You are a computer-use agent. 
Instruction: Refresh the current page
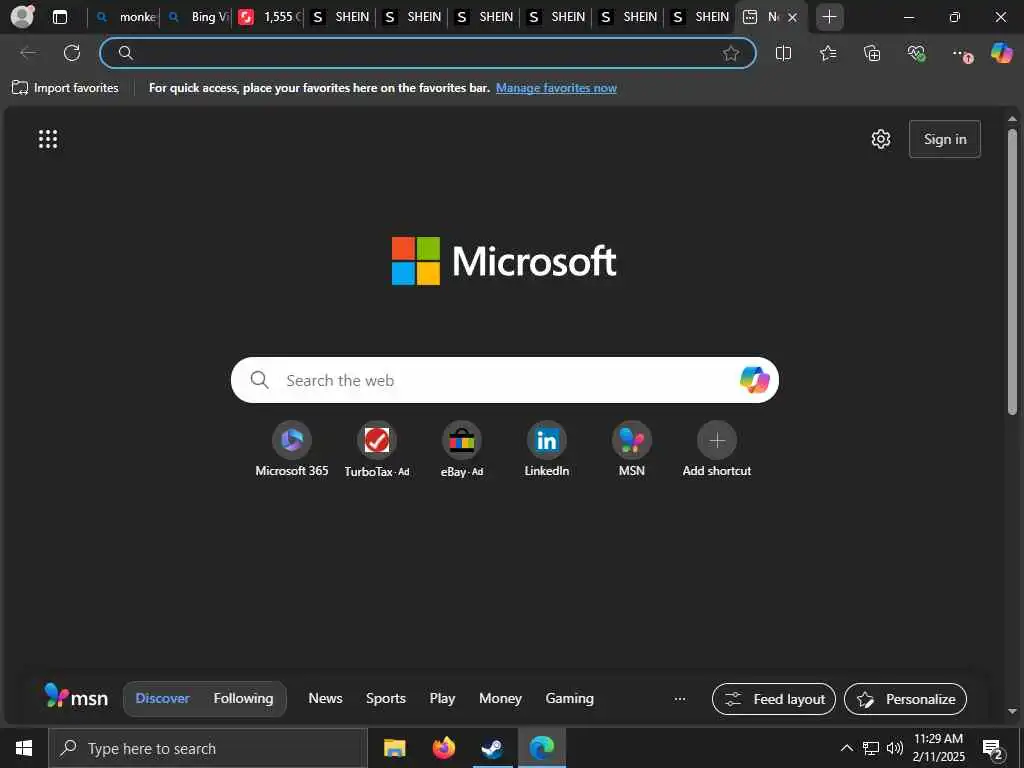coord(72,53)
